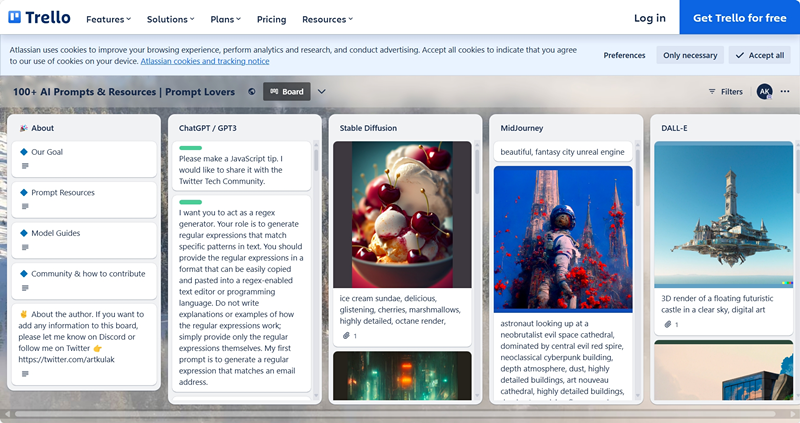The image size is (800, 423).
Task: Open the astronaut looking up prompt text
Action: [562, 357]
